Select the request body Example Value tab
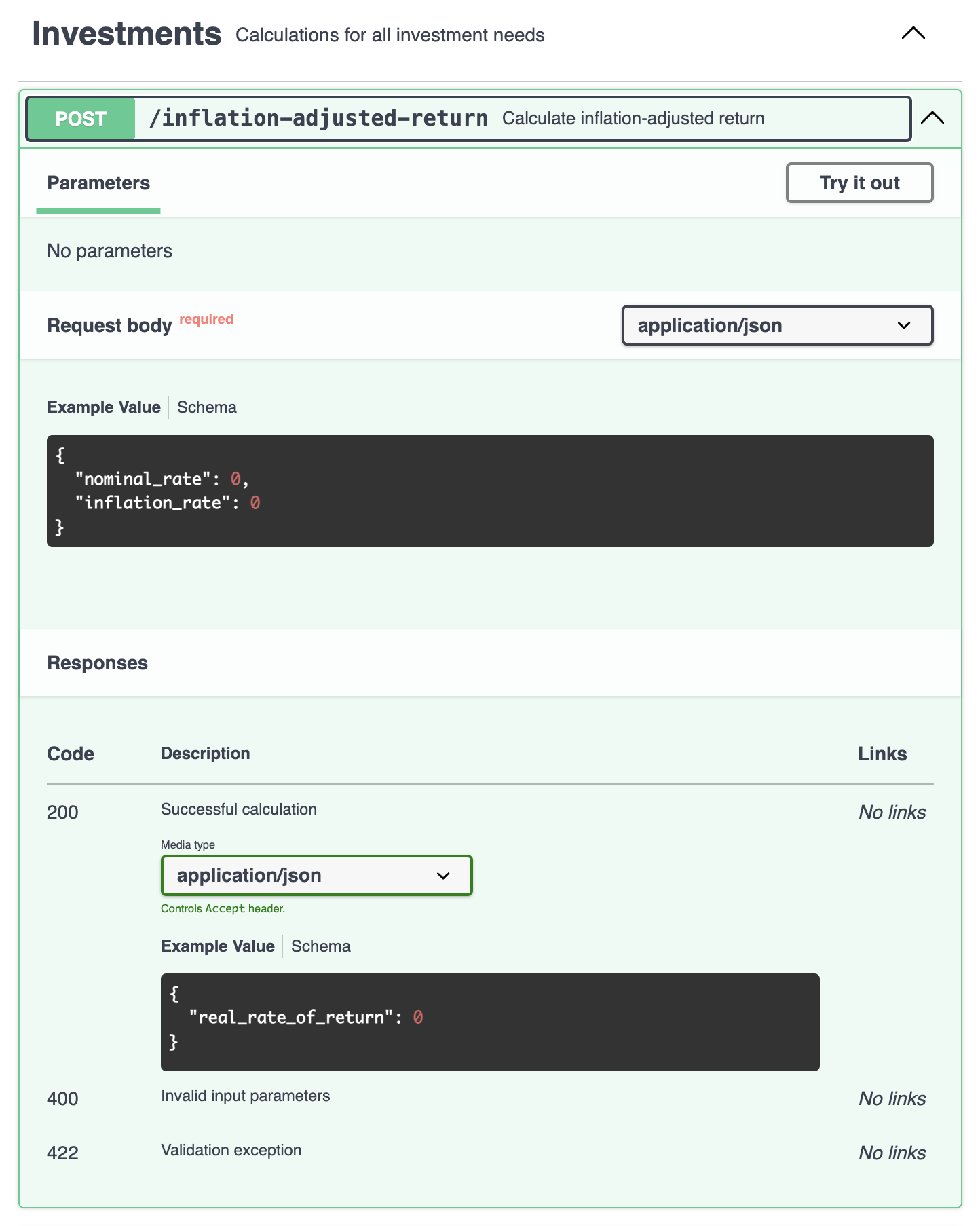 (104, 407)
